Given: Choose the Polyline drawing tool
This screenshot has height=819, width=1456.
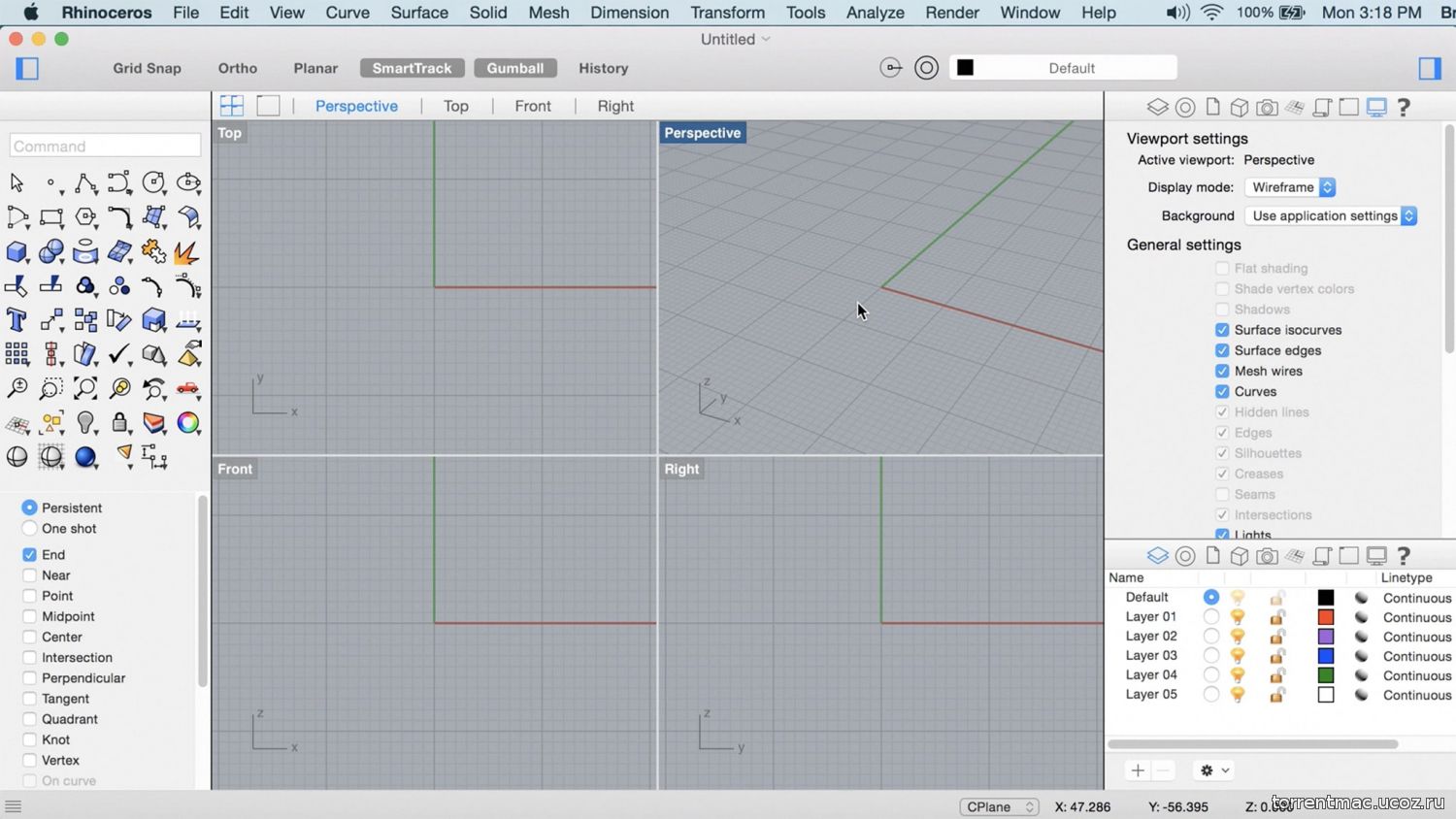Looking at the screenshot, I should click(85, 182).
